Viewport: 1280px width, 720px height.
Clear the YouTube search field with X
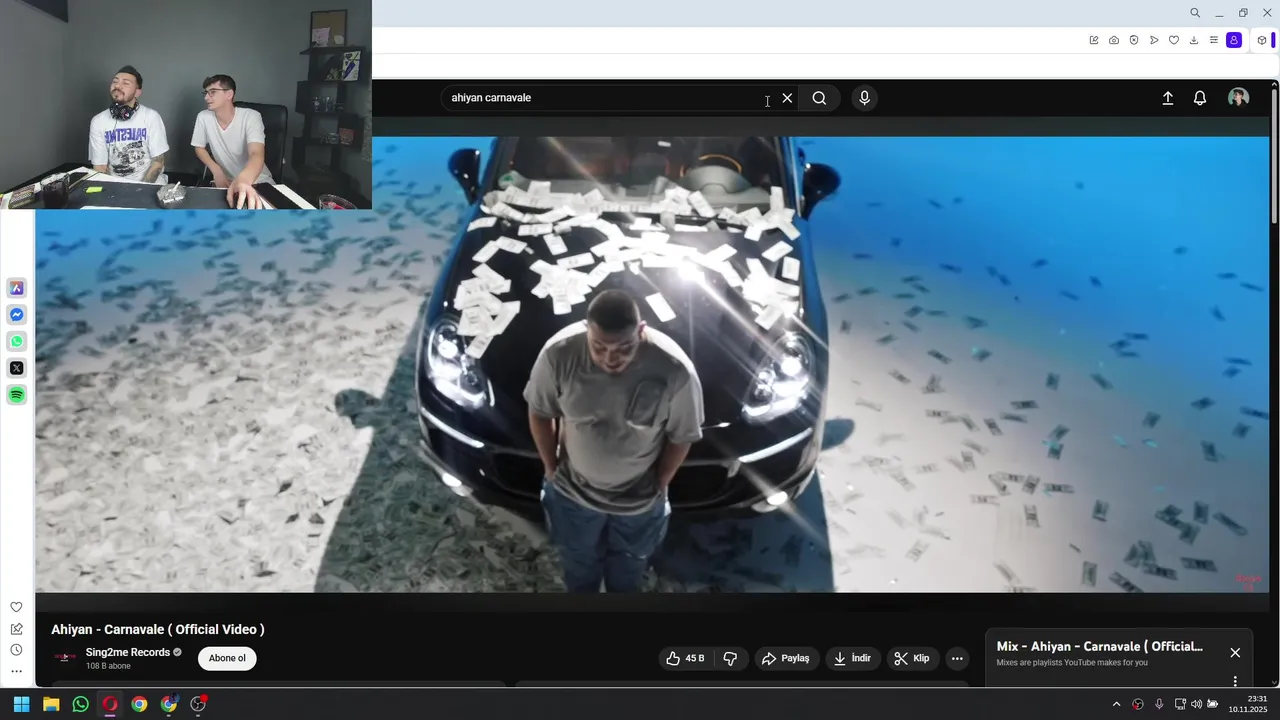787,98
